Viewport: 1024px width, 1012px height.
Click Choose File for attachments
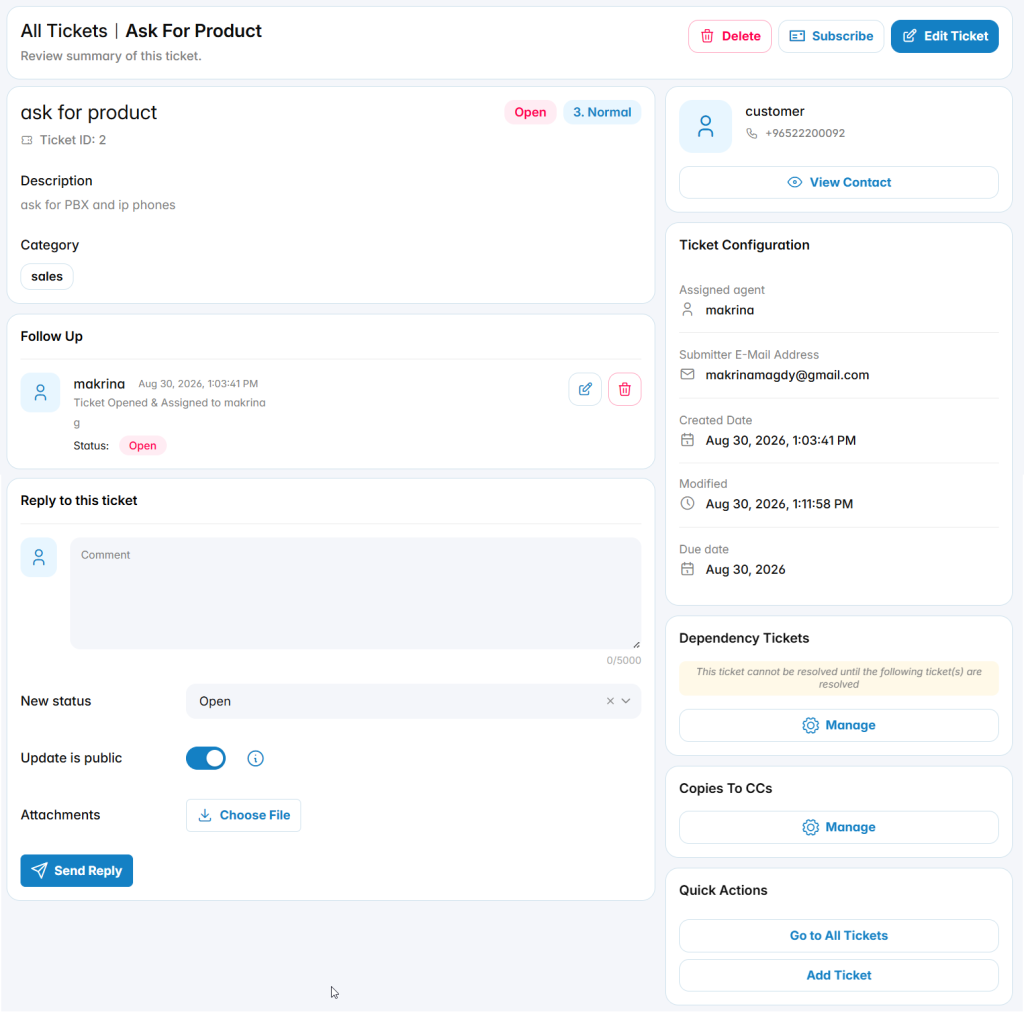click(244, 815)
